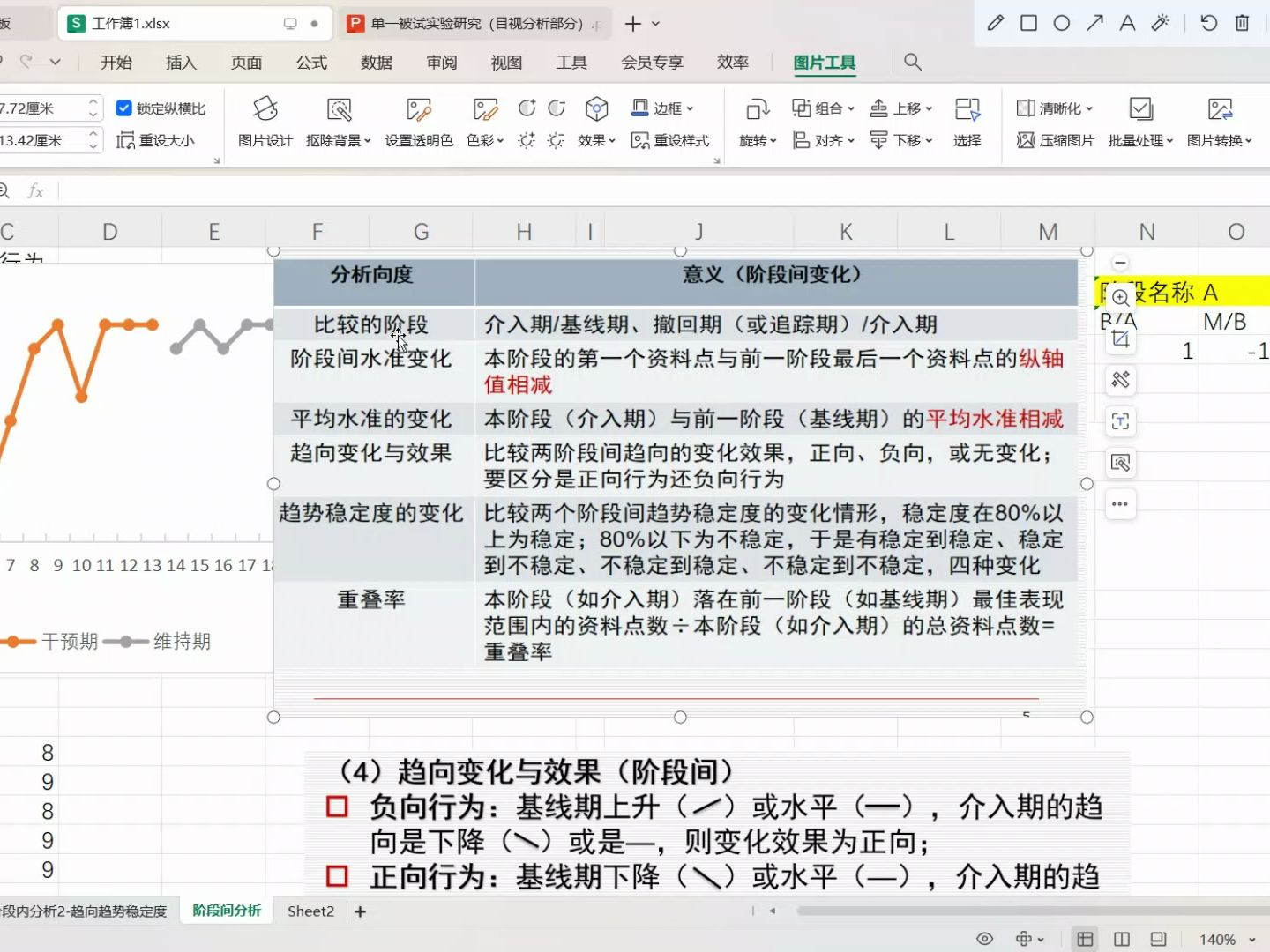Click the 设置透明色 transparent color tool
This screenshot has width=1270, height=952.
click(418, 123)
